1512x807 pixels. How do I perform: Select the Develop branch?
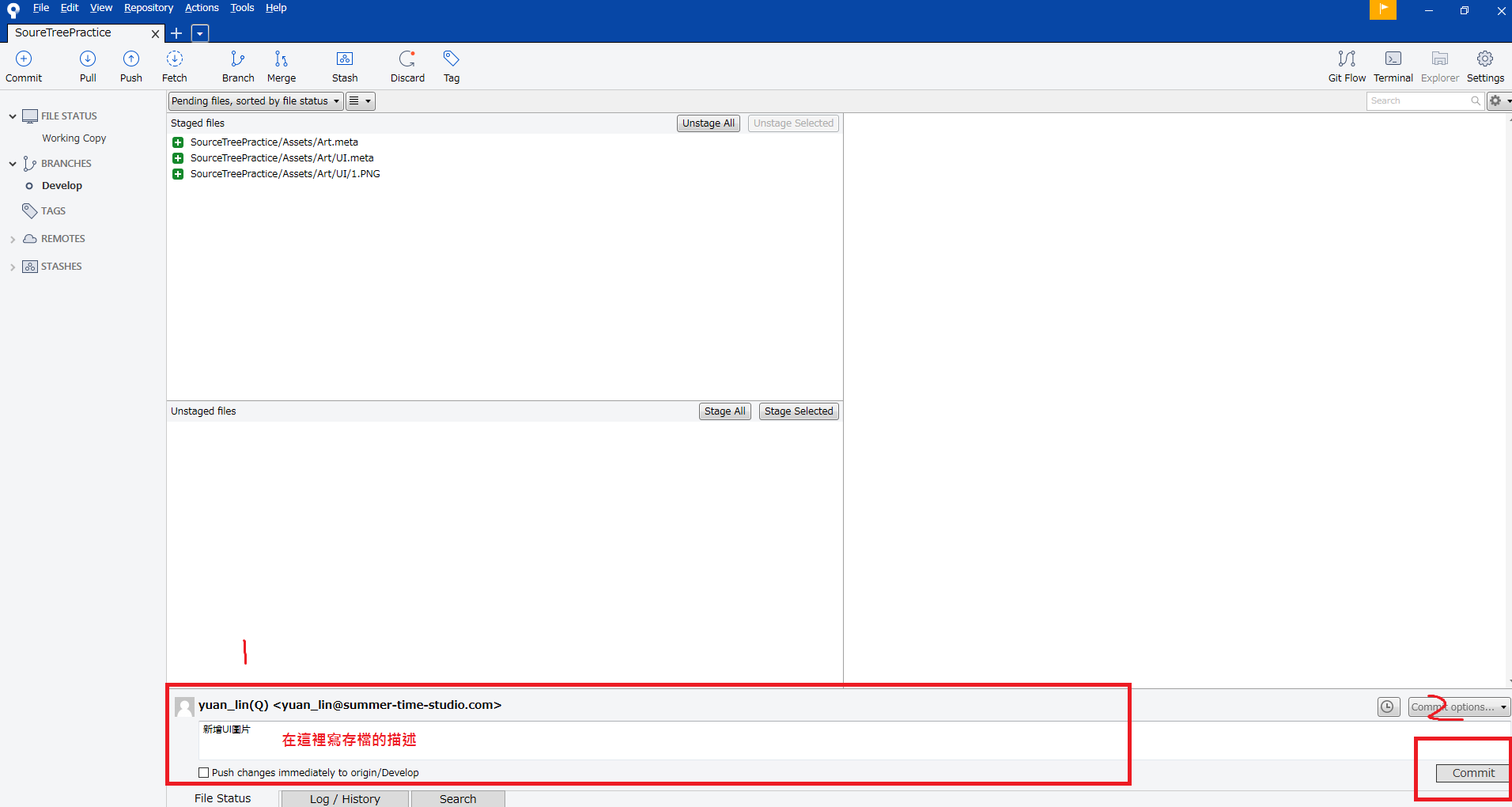(x=62, y=186)
